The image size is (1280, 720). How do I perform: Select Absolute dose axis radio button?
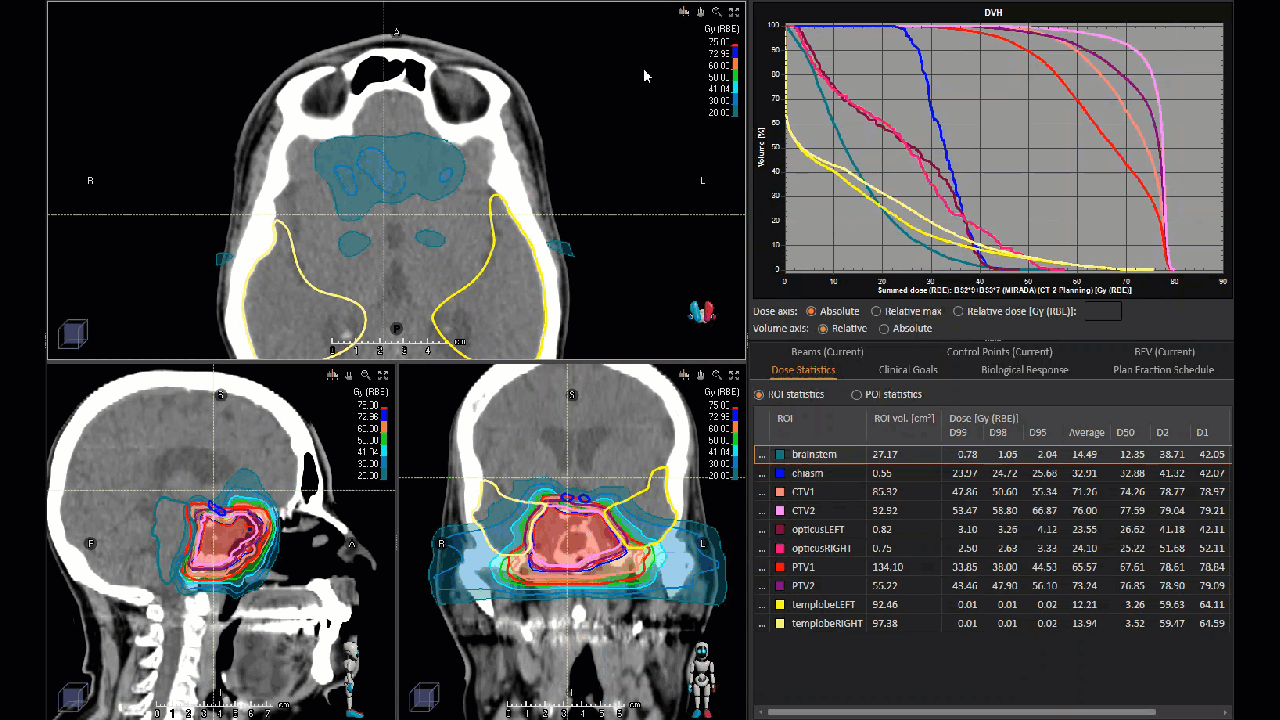(x=811, y=311)
